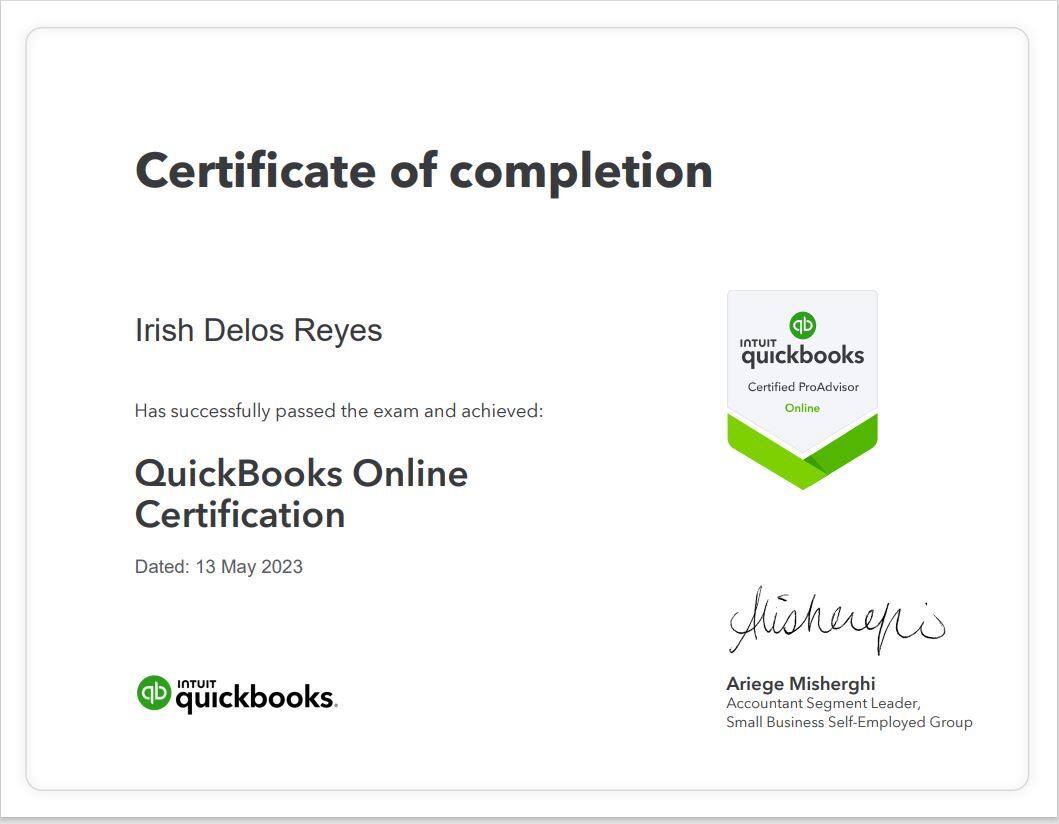Image resolution: width=1059 pixels, height=824 pixels.
Task: Collapse the achievement description text
Action: [338, 410]
